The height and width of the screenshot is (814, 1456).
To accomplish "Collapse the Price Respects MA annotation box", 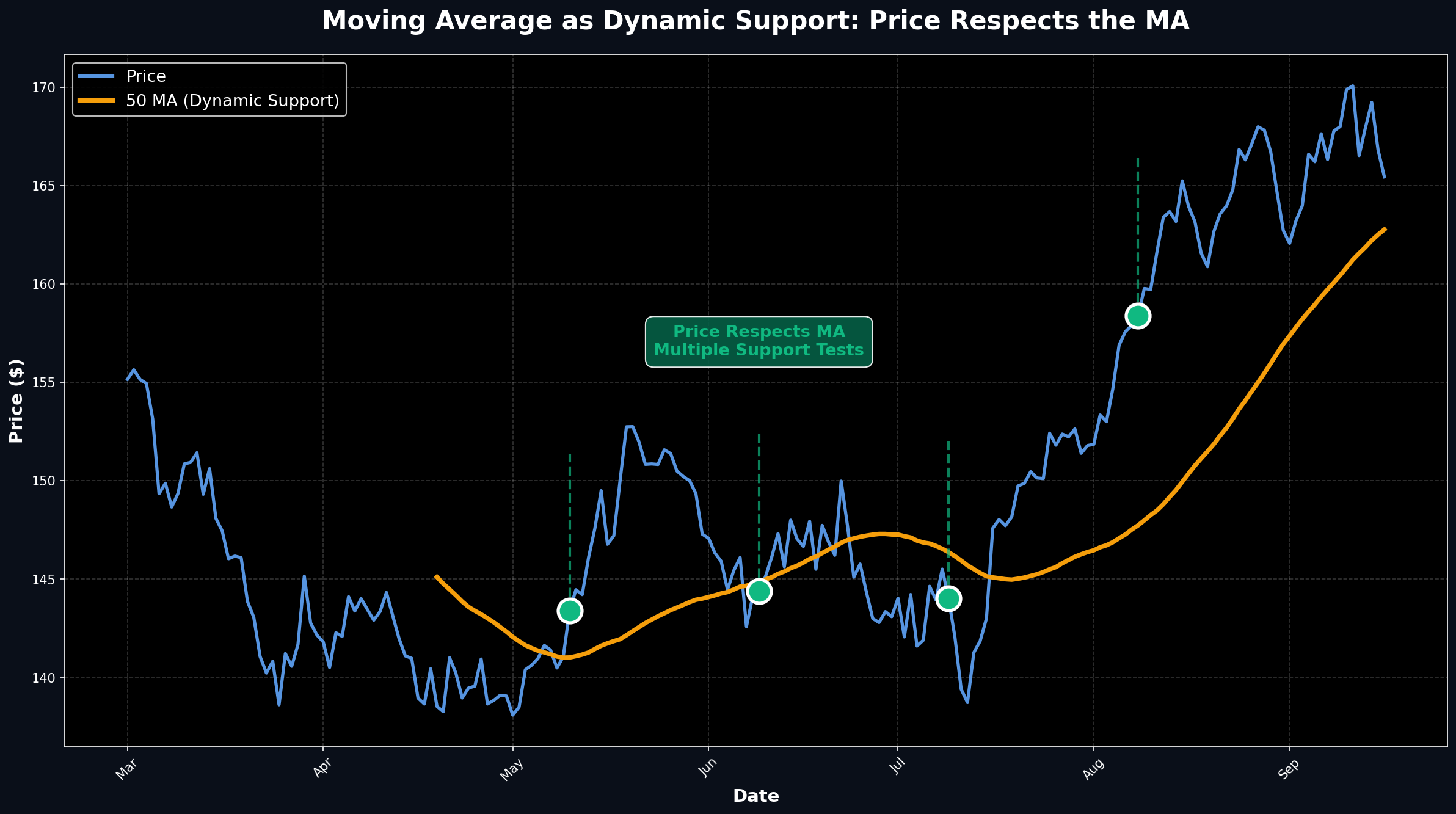I will click(x=759, y=341).
